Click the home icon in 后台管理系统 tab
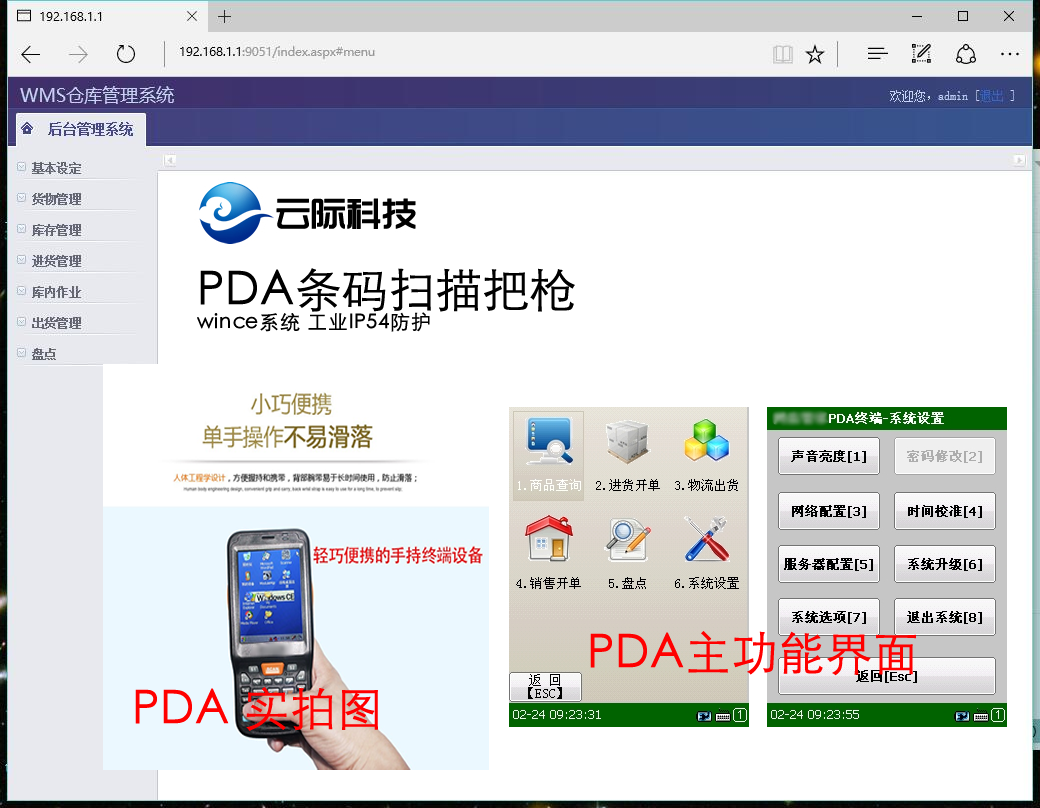Image resolution: width=1040 pixels, height=808 pixels. point(27,129)
